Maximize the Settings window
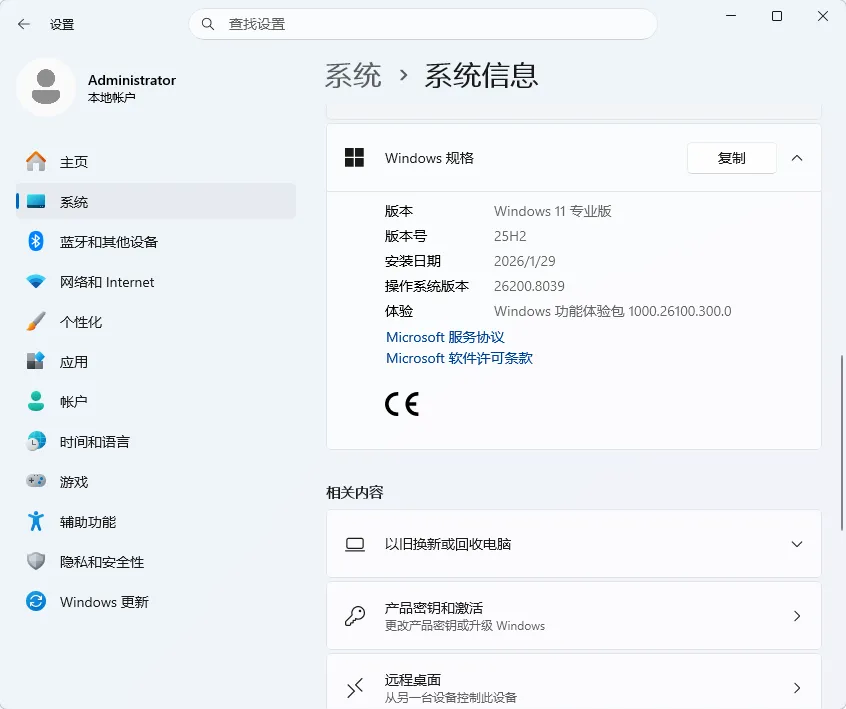 tap(777, 16)
